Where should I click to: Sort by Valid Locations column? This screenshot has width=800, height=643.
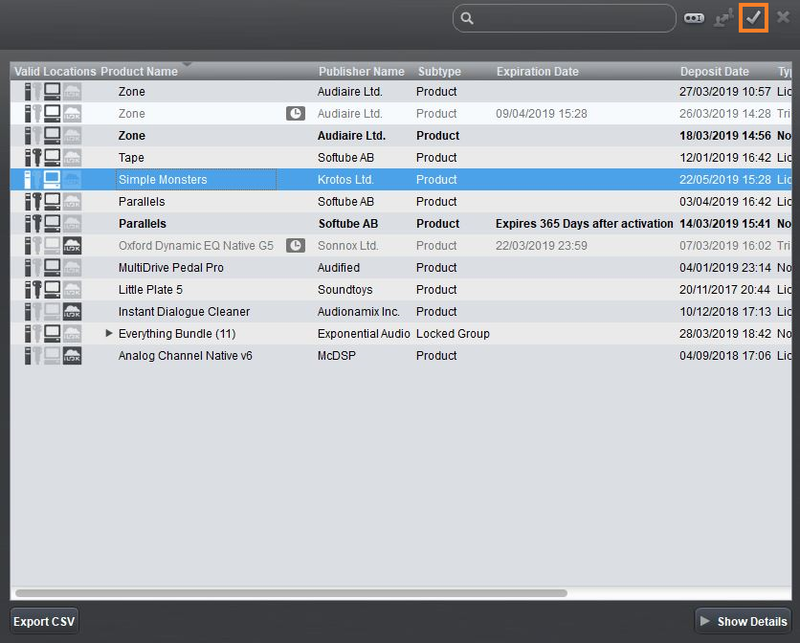point(55,71)
